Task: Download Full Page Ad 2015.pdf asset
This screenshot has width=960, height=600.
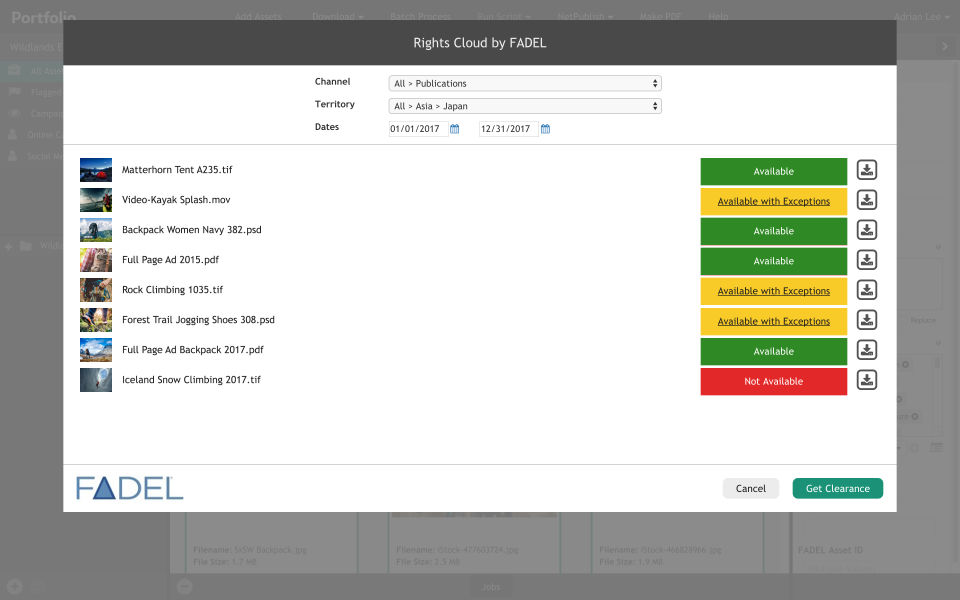Action: [x=866, y=260]
